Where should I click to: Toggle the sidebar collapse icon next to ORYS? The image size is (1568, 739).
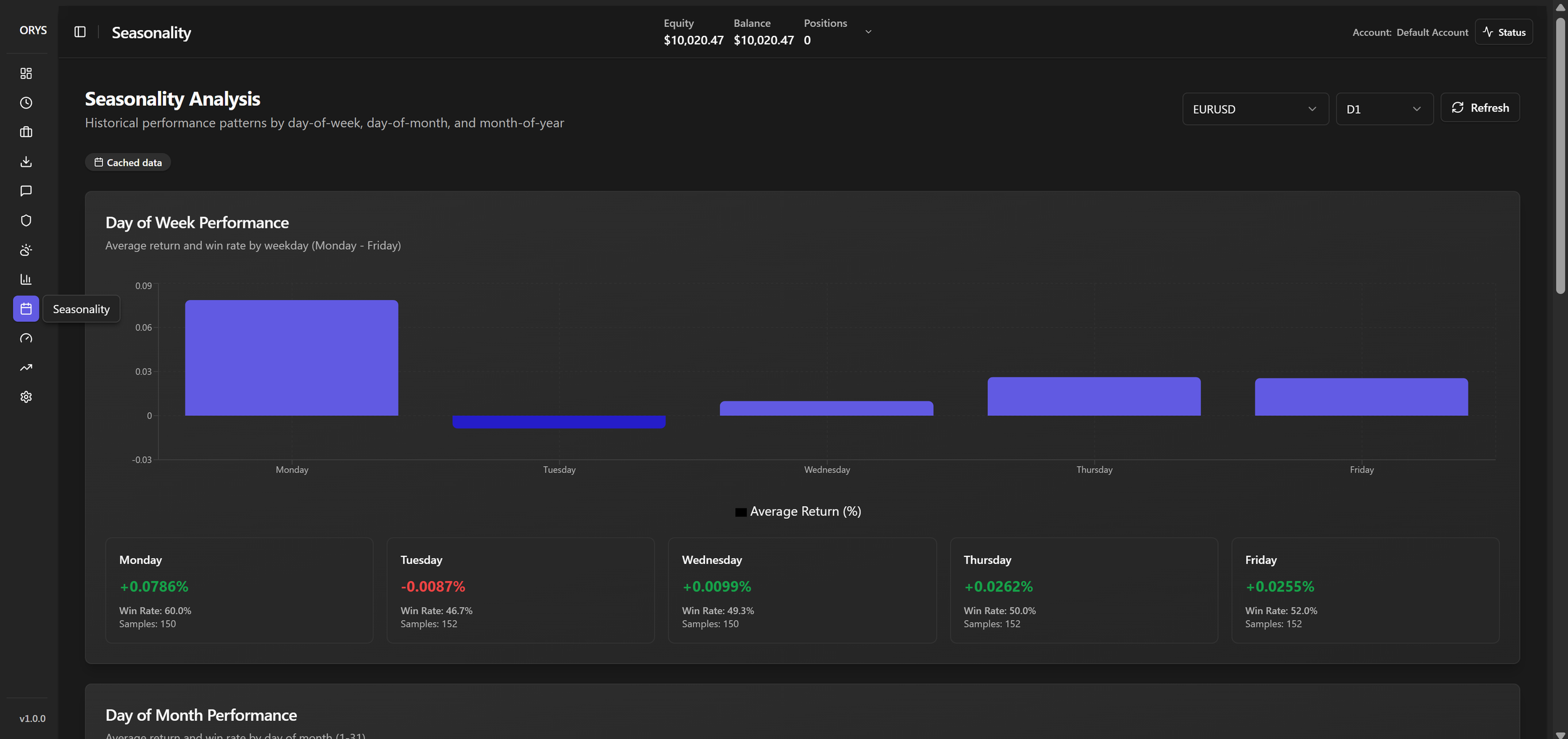(x=80, y=31)
